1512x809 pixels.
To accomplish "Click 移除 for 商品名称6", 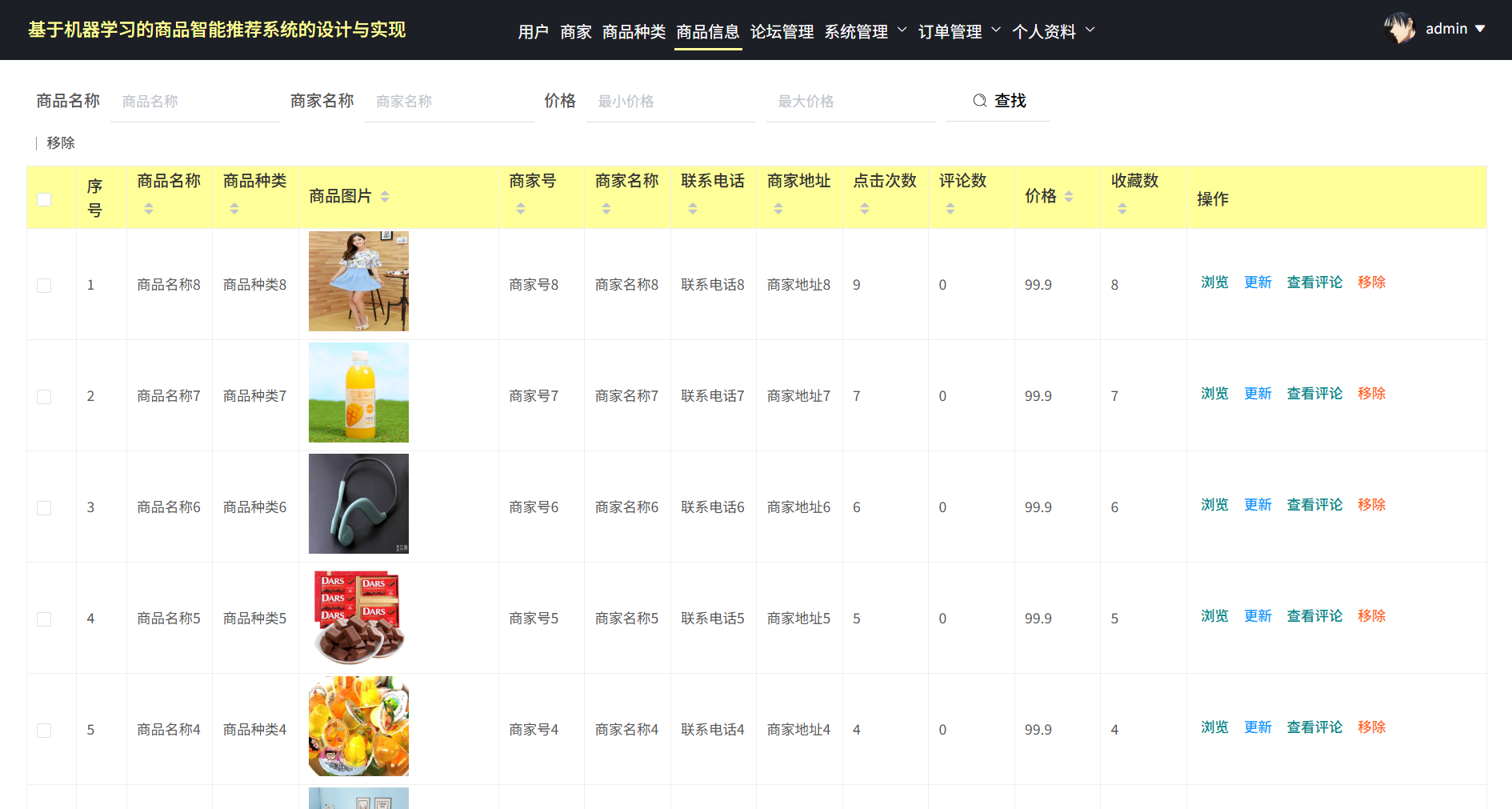I will click(1371, 505).
